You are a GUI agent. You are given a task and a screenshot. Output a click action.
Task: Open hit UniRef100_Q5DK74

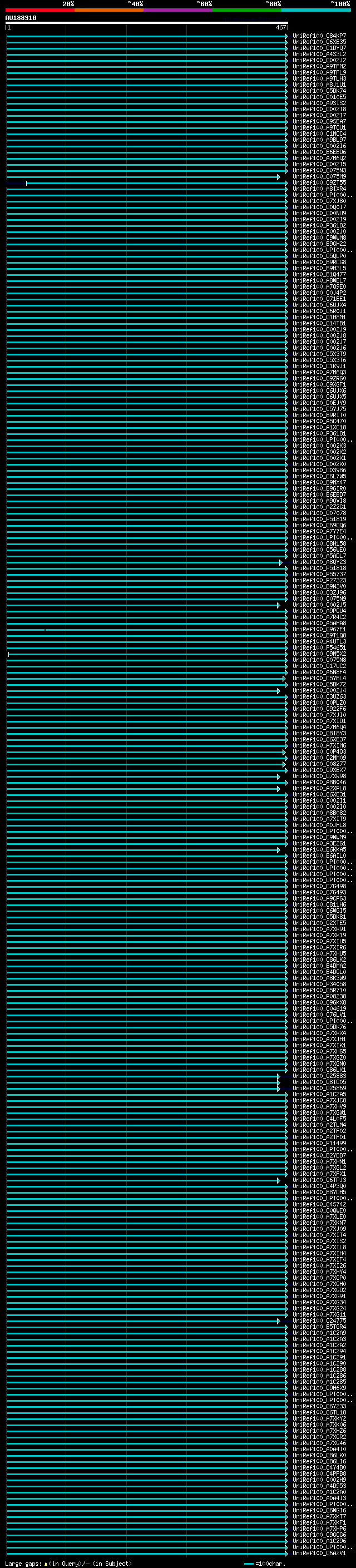point(319,91)
